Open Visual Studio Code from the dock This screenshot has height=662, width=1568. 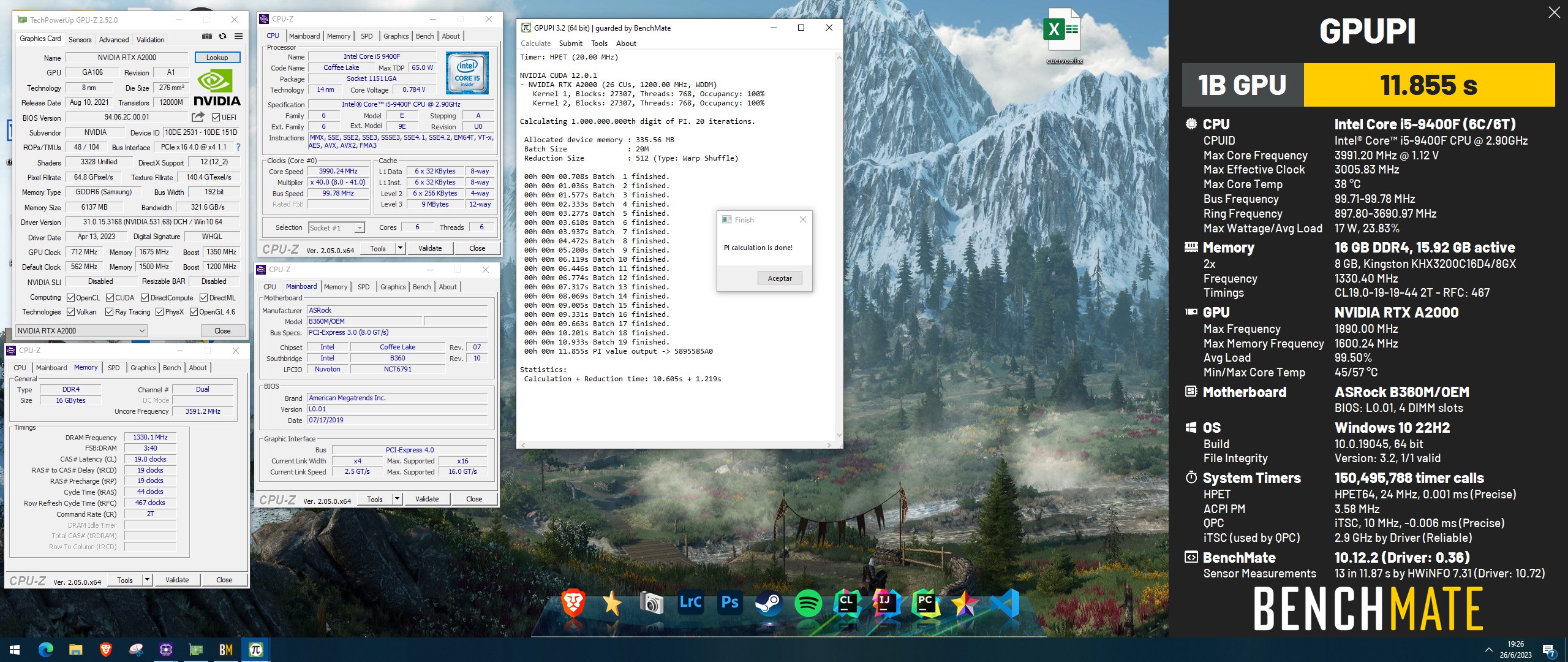pos(1004,603)
